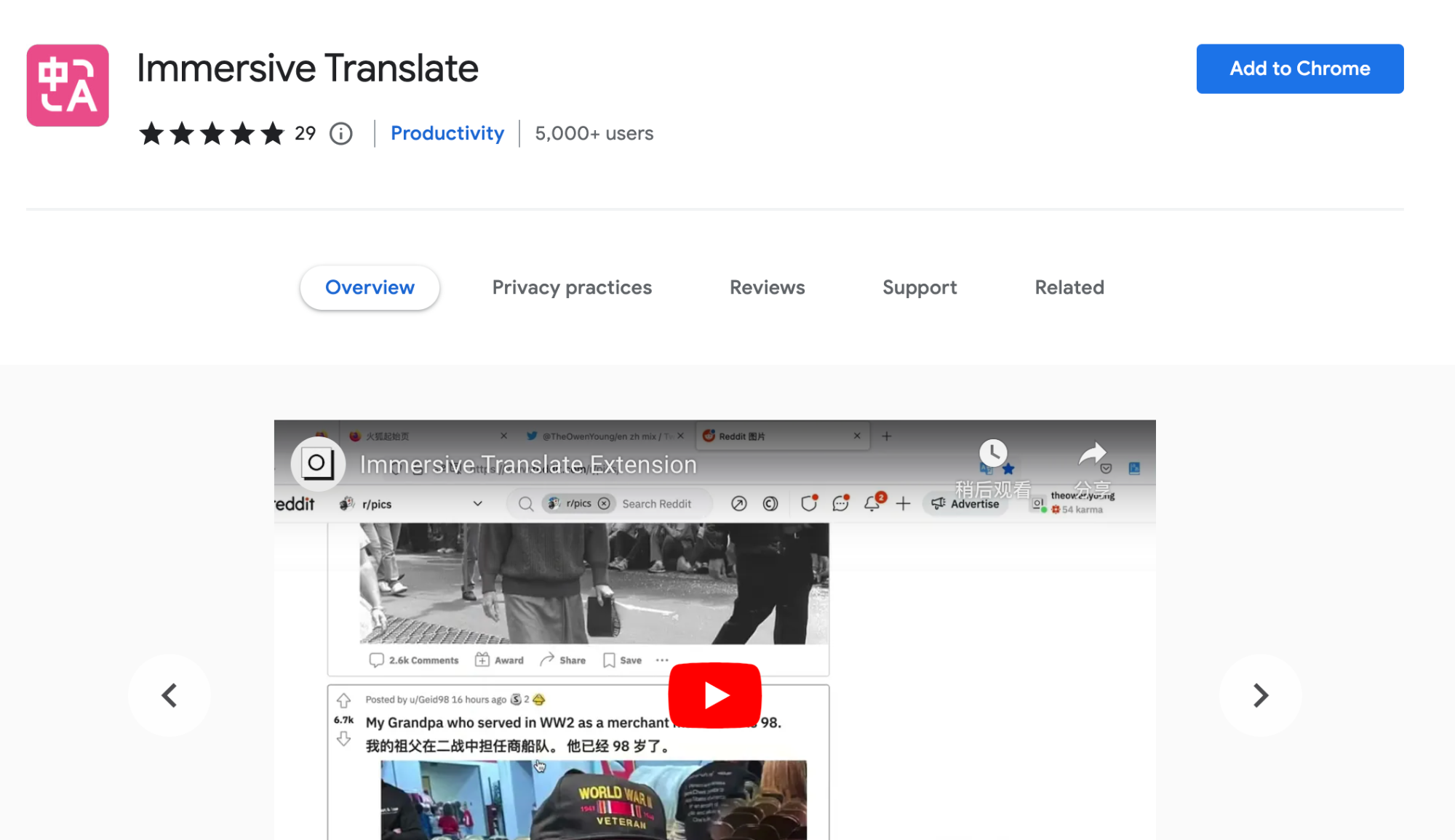Click the Reddit popular arrow icon
This screenshot has width=1455, height=840.
(738, 503)
